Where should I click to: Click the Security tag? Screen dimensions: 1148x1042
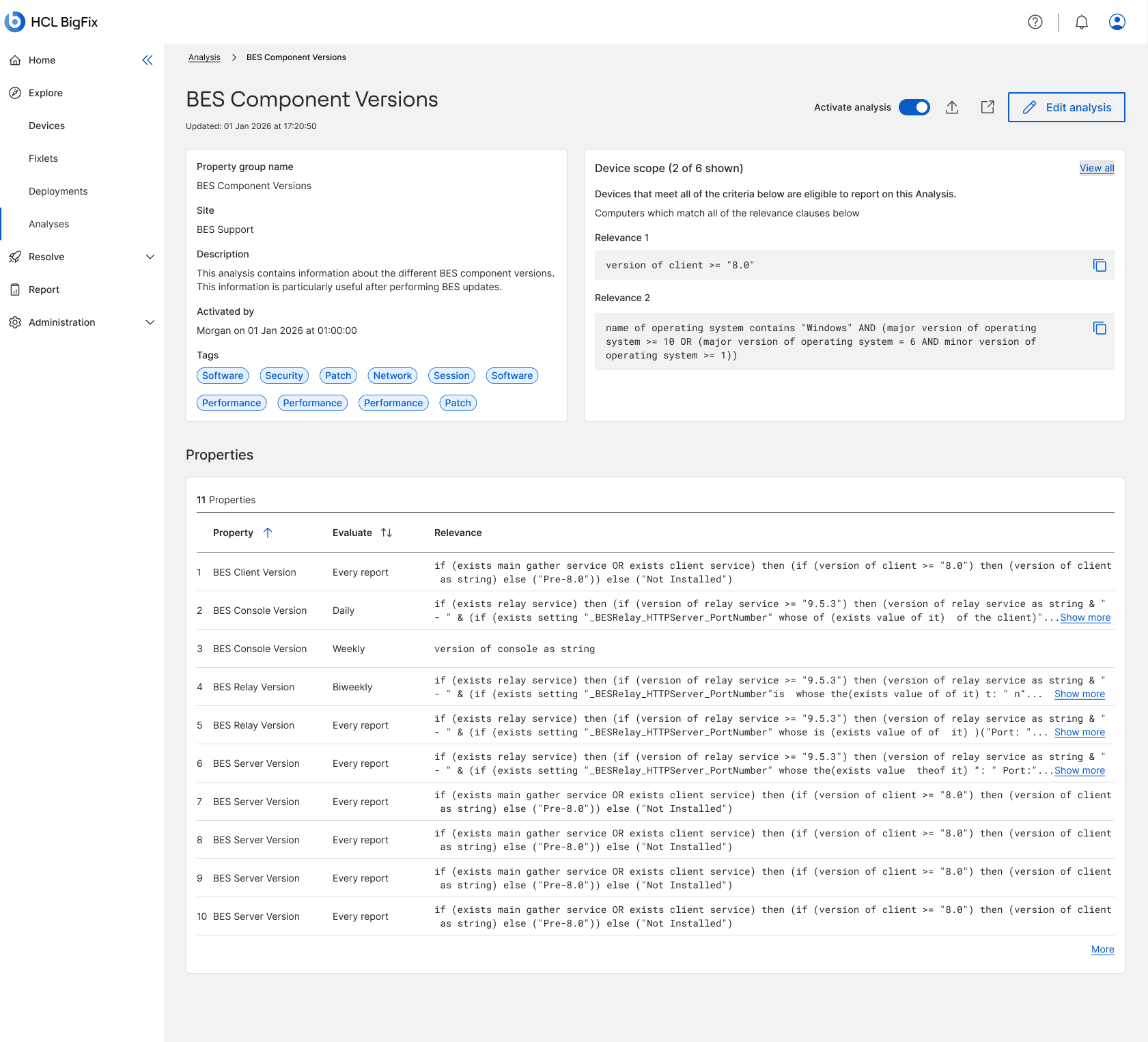pyautogui.click(x=284, y=376)
